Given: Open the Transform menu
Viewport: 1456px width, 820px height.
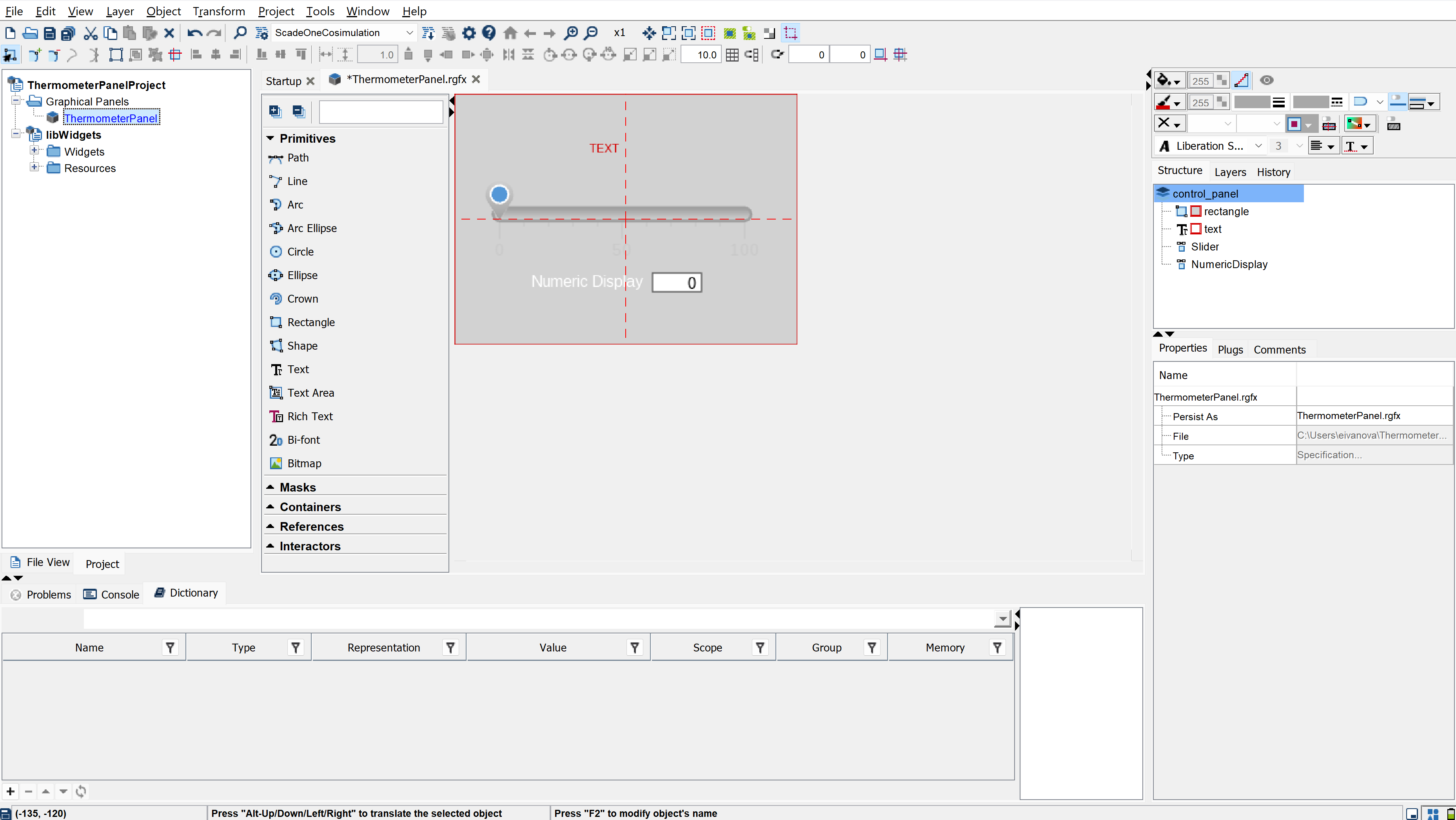Looking at the screenshot, I should [x=218, y=11].
